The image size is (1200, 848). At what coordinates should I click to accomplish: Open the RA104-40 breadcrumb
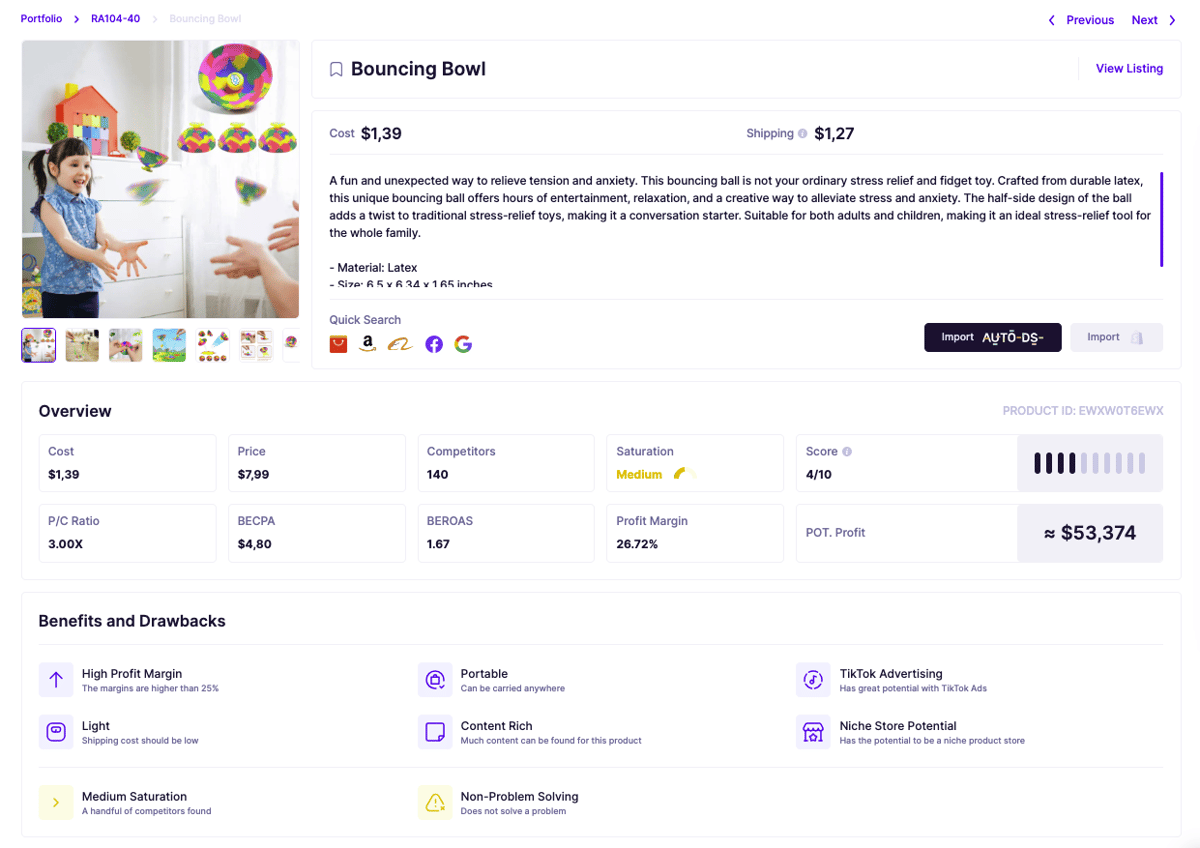tap(115, 19)
